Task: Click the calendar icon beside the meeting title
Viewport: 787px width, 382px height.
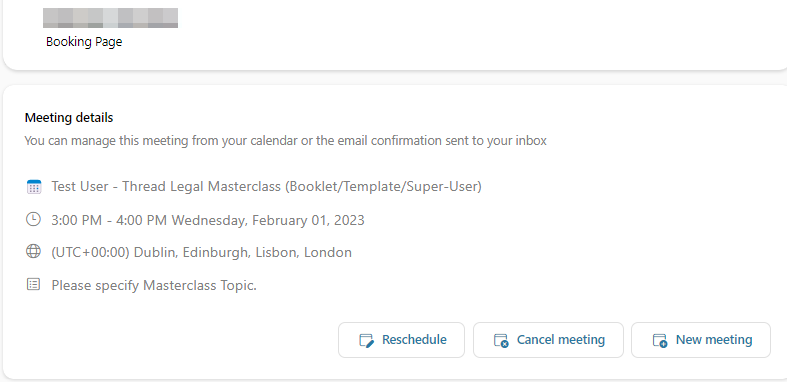Action: tap(33, 187)
